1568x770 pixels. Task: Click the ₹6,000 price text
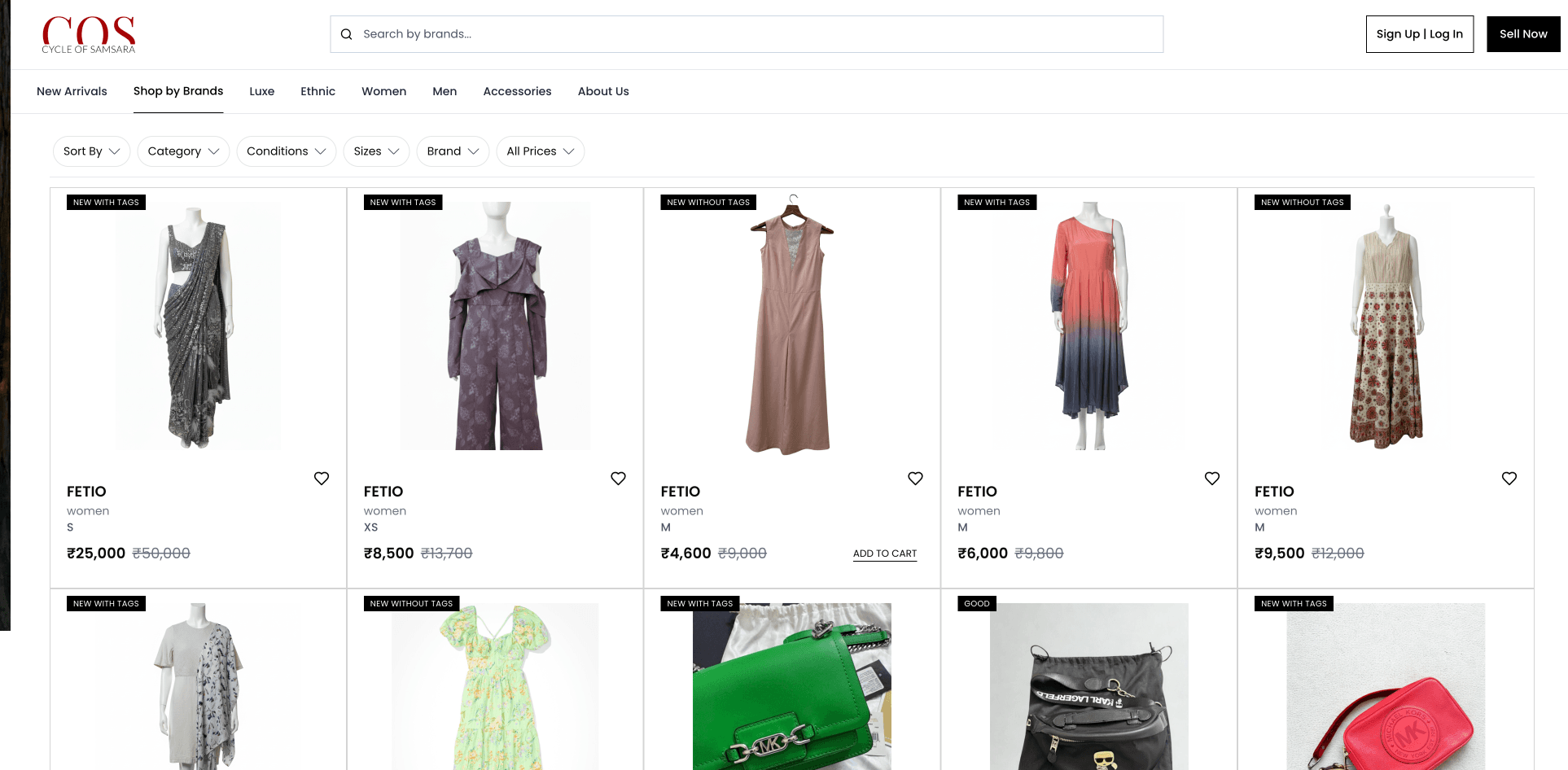[x=983, y=553]
